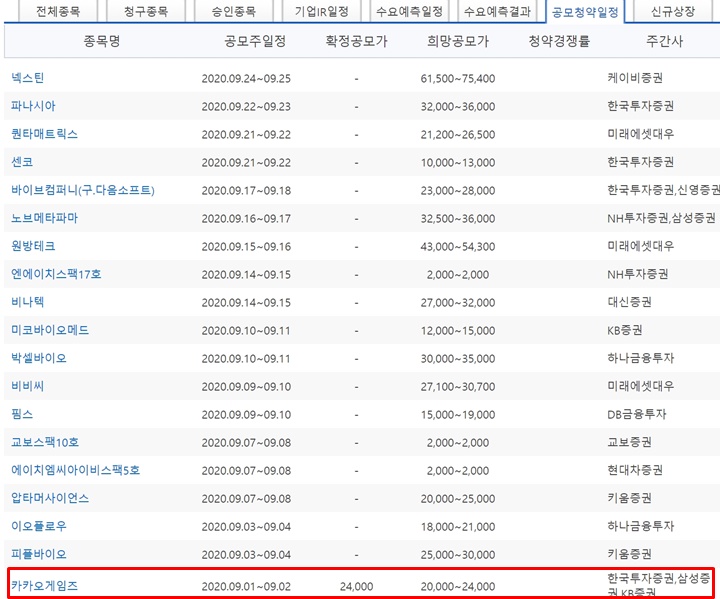
Task: Open the 엔에이치스팩17호 link
Action: 56,274
